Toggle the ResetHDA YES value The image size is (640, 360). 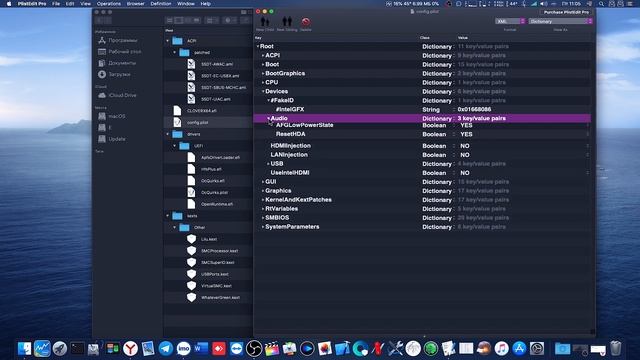[x=466, y=134]
